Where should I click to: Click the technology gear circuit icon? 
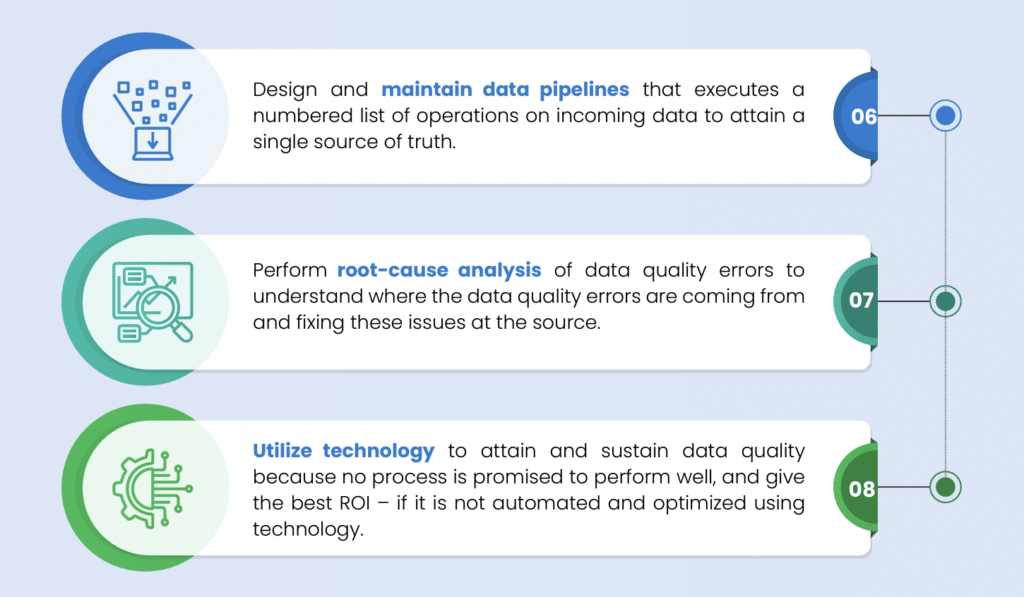153,488
